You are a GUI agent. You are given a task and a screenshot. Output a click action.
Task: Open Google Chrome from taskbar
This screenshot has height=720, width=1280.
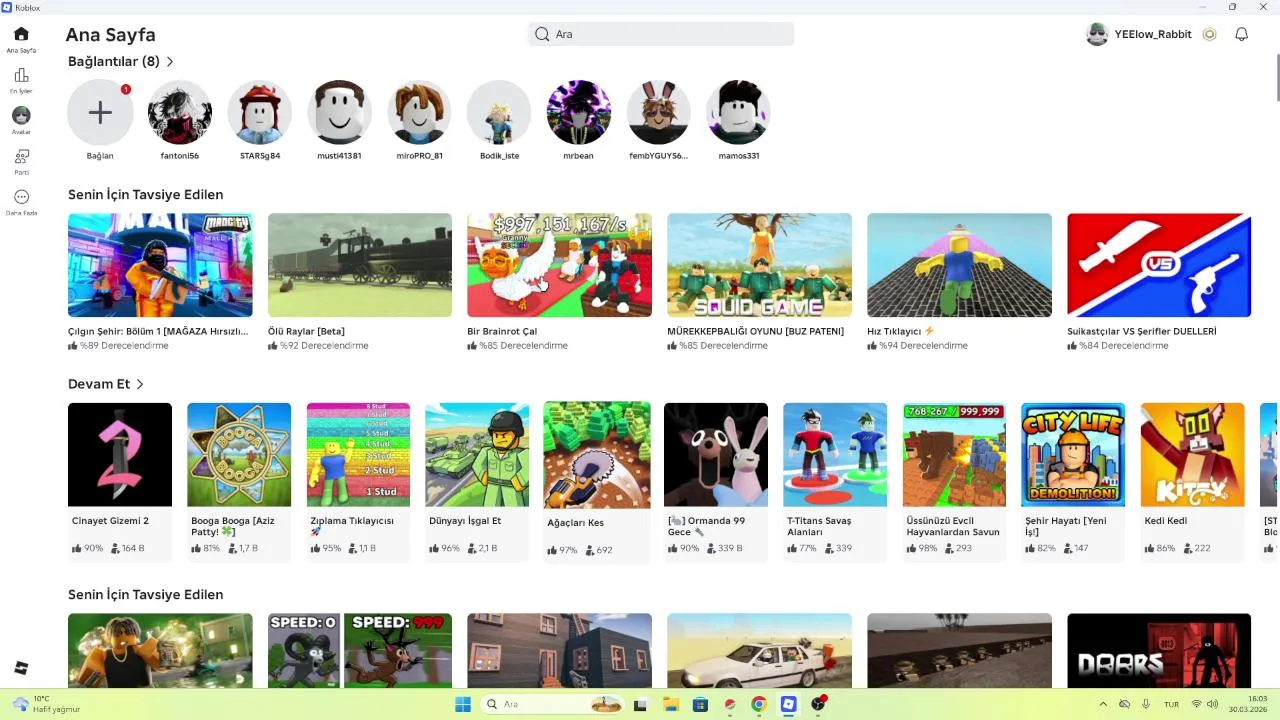[759, 704]
